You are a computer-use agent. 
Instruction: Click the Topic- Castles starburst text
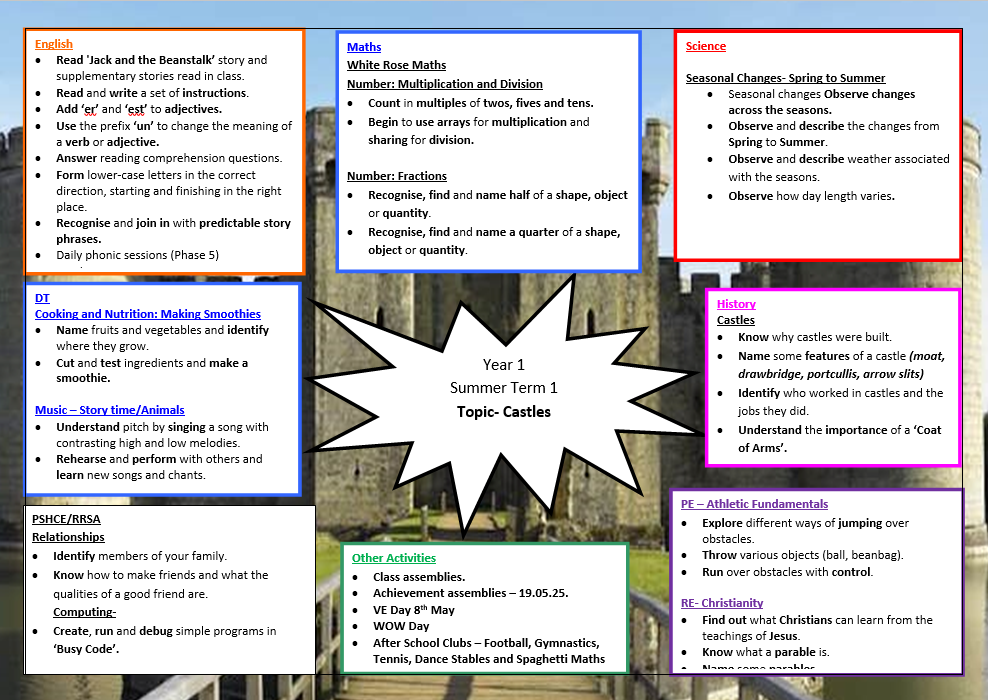[x=503, y=412]
